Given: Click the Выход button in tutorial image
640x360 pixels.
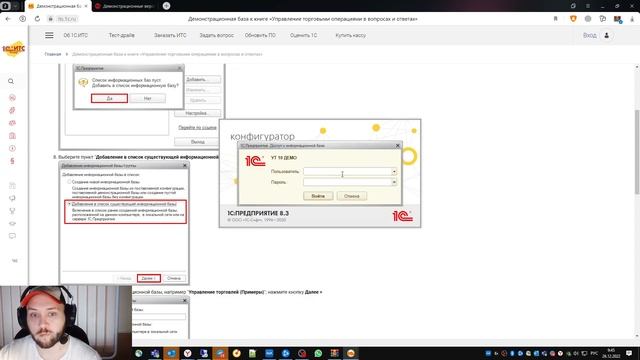Looking at the screenshot, I should pyautogui.click(x=198, y=142).
